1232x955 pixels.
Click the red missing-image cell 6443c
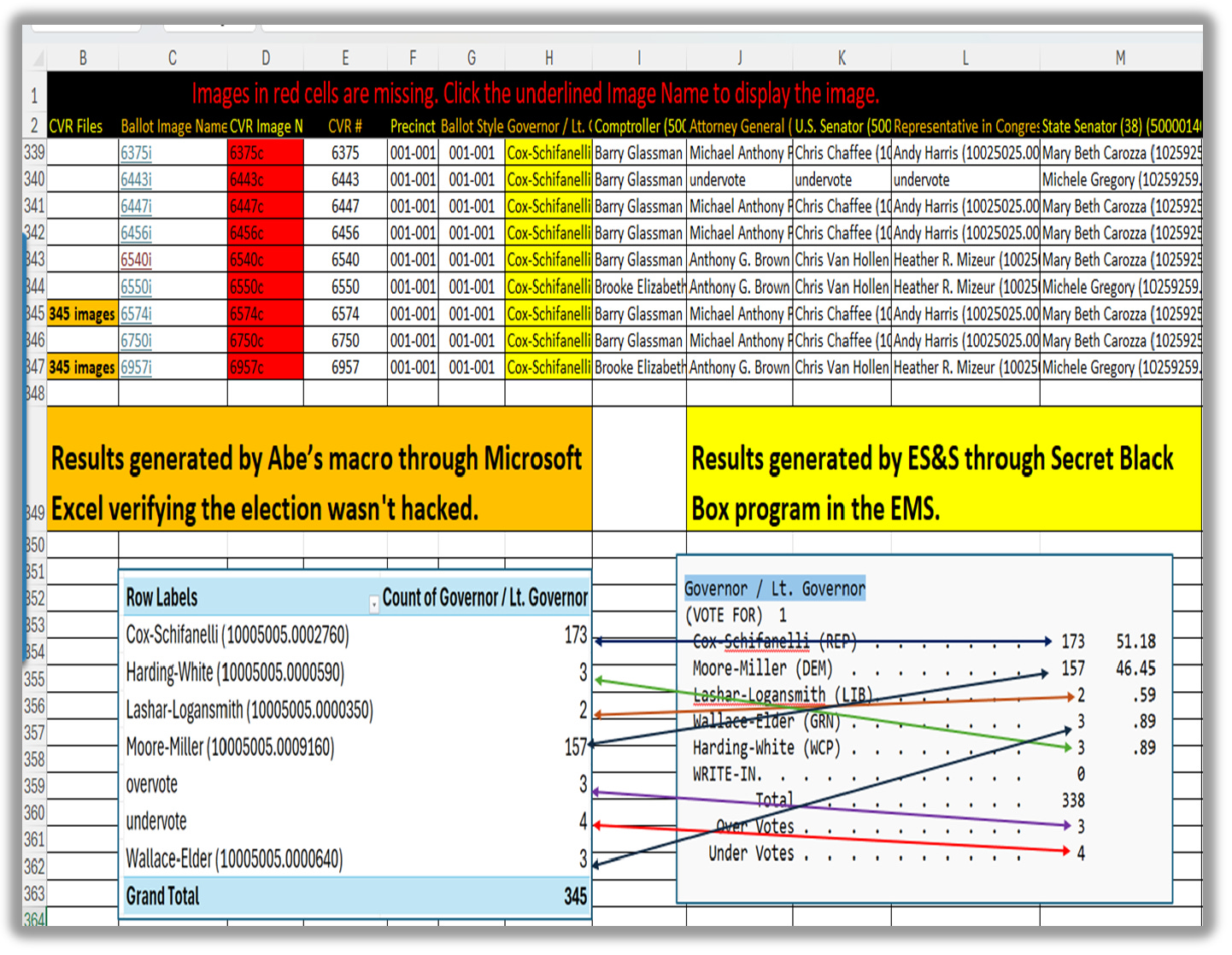(266, 179)
